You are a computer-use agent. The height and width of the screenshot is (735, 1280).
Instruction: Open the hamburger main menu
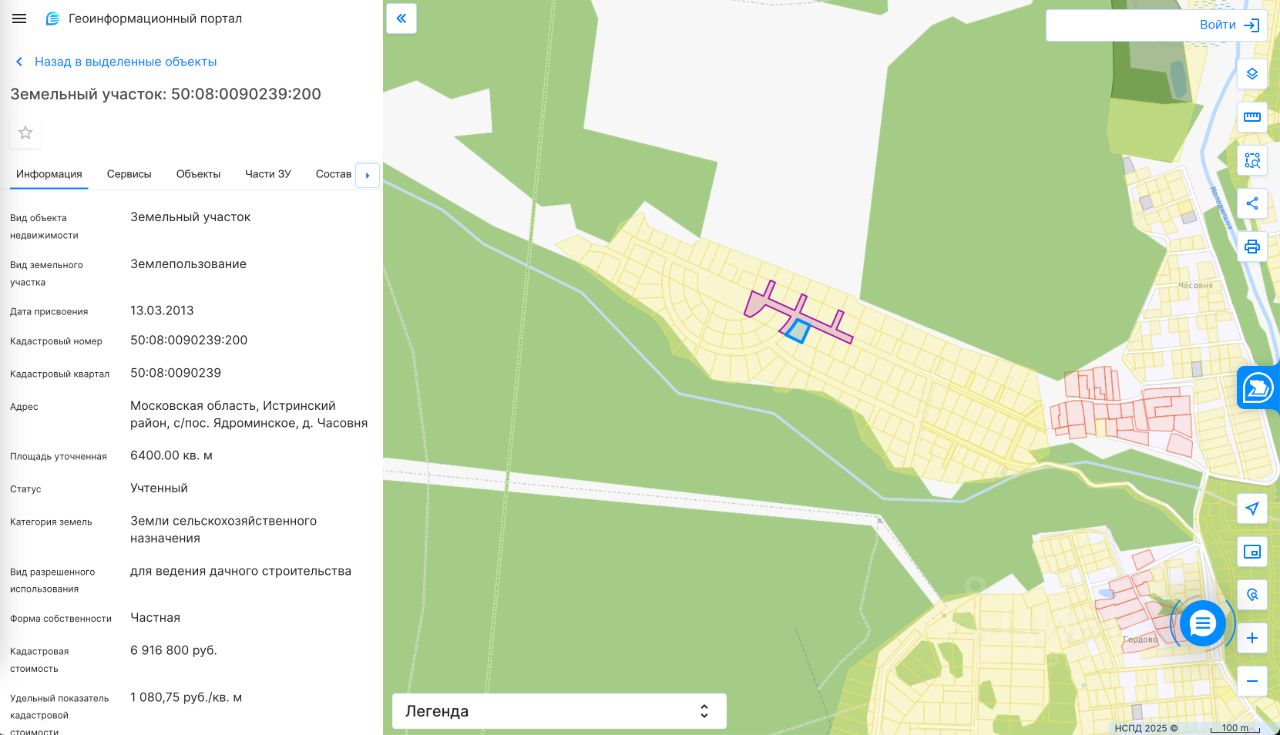coord(19,19)
